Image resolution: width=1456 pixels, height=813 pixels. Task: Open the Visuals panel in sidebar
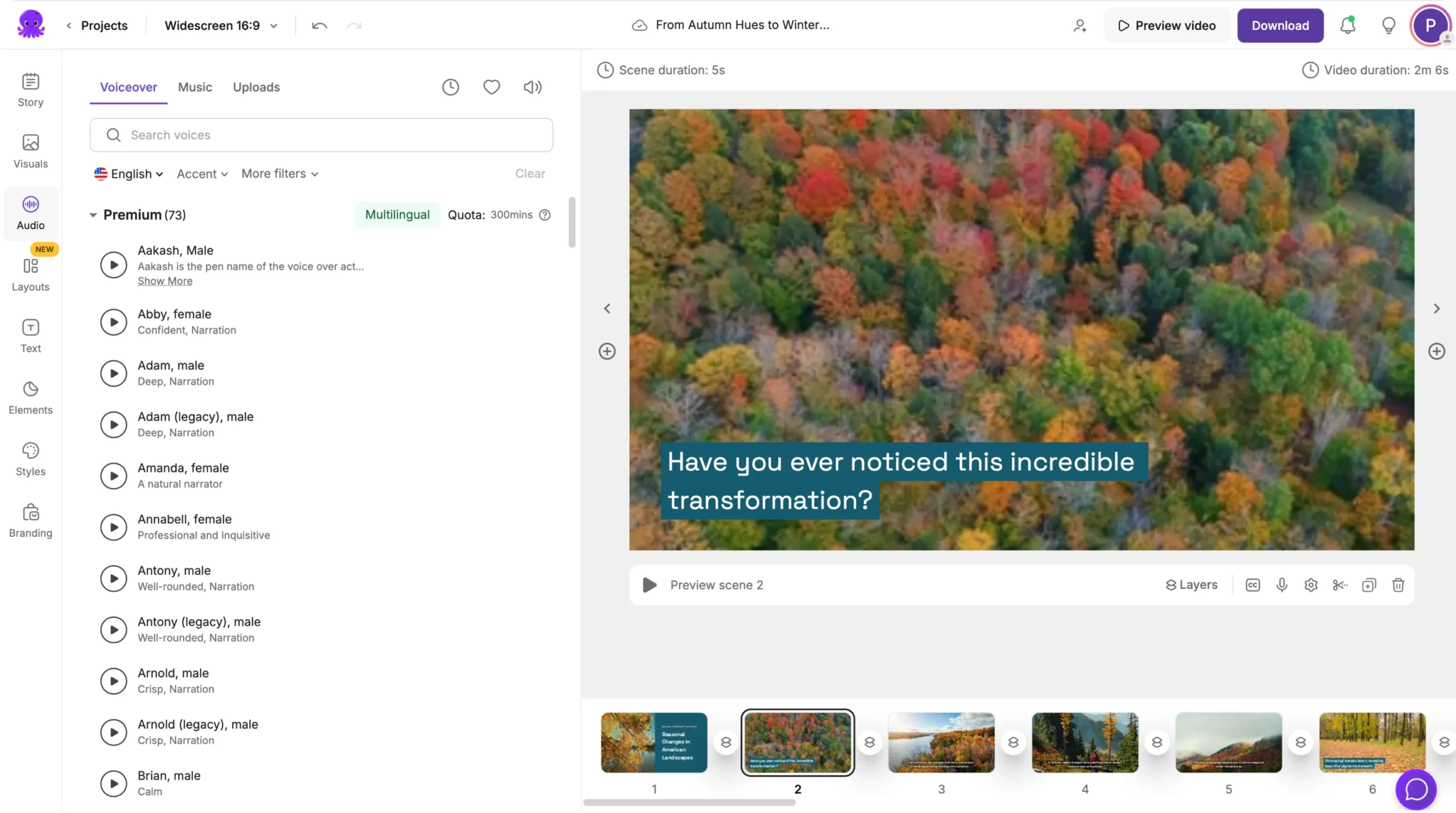pyautogui.click(x=30, y=151)
